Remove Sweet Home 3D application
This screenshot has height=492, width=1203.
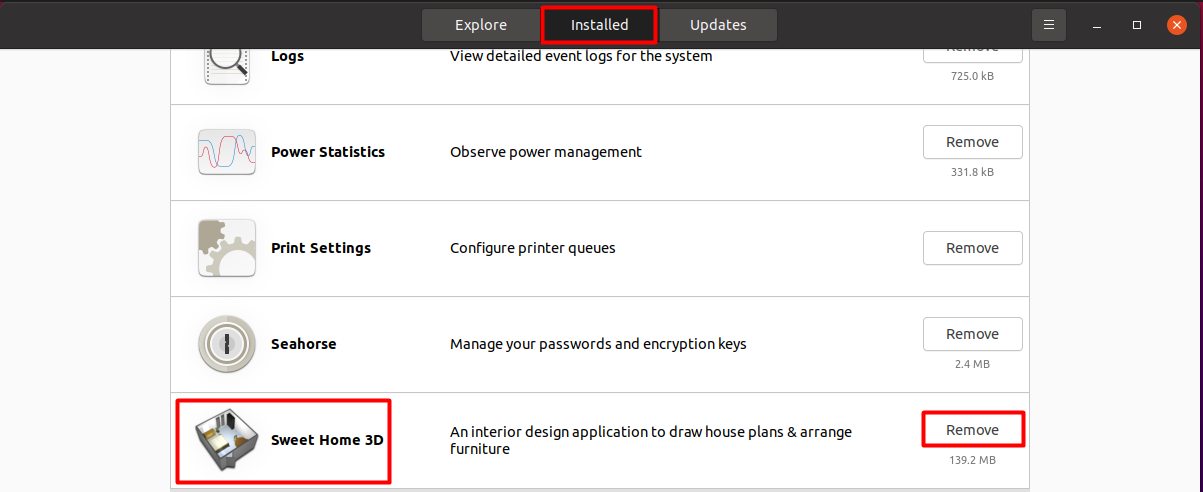pyautogui.click(x=973, y=430)
